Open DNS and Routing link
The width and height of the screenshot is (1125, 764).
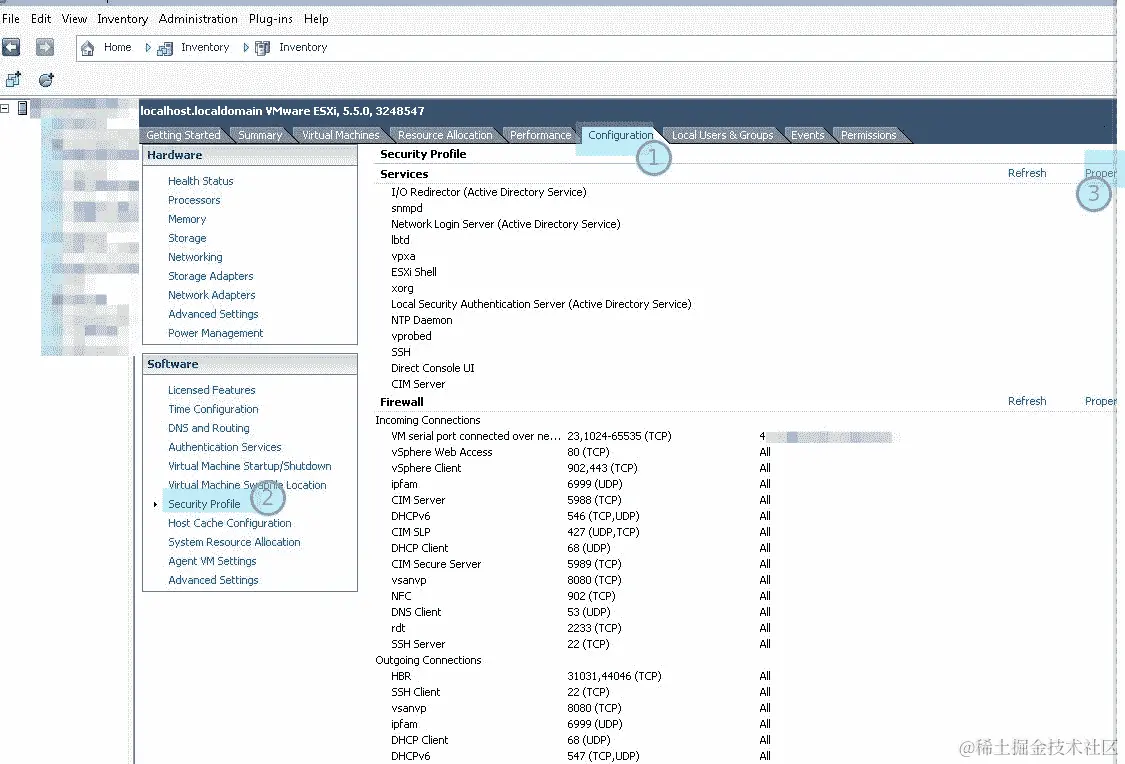click(209, 428)
